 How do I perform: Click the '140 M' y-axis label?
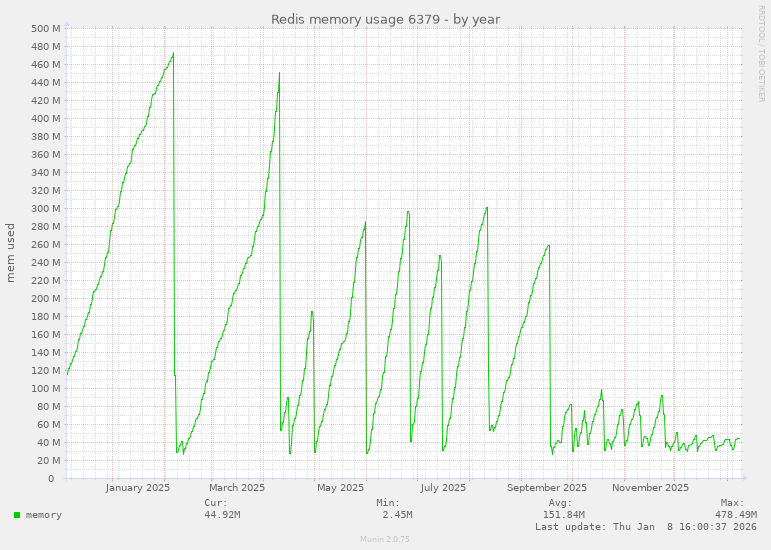point(46,352)
